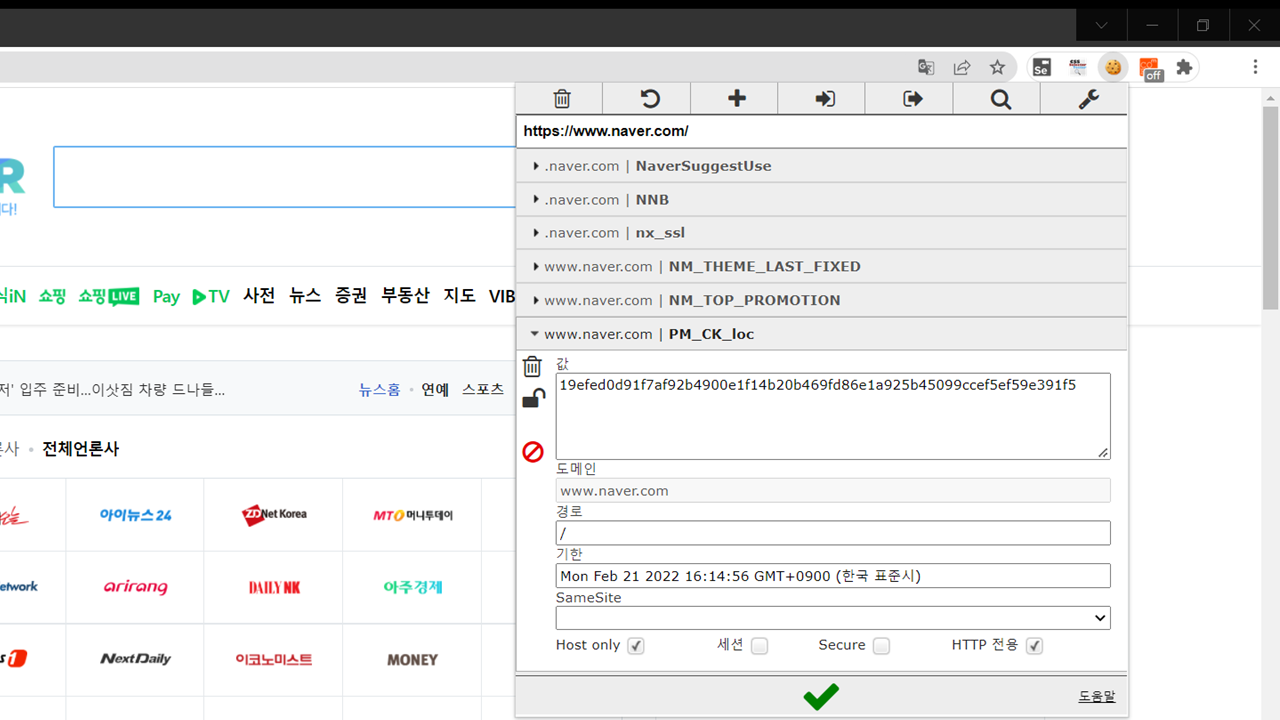This screenshot has width=1280, height=720.
Task: Toggle the Host only checkbox
Action: (635, 646)
